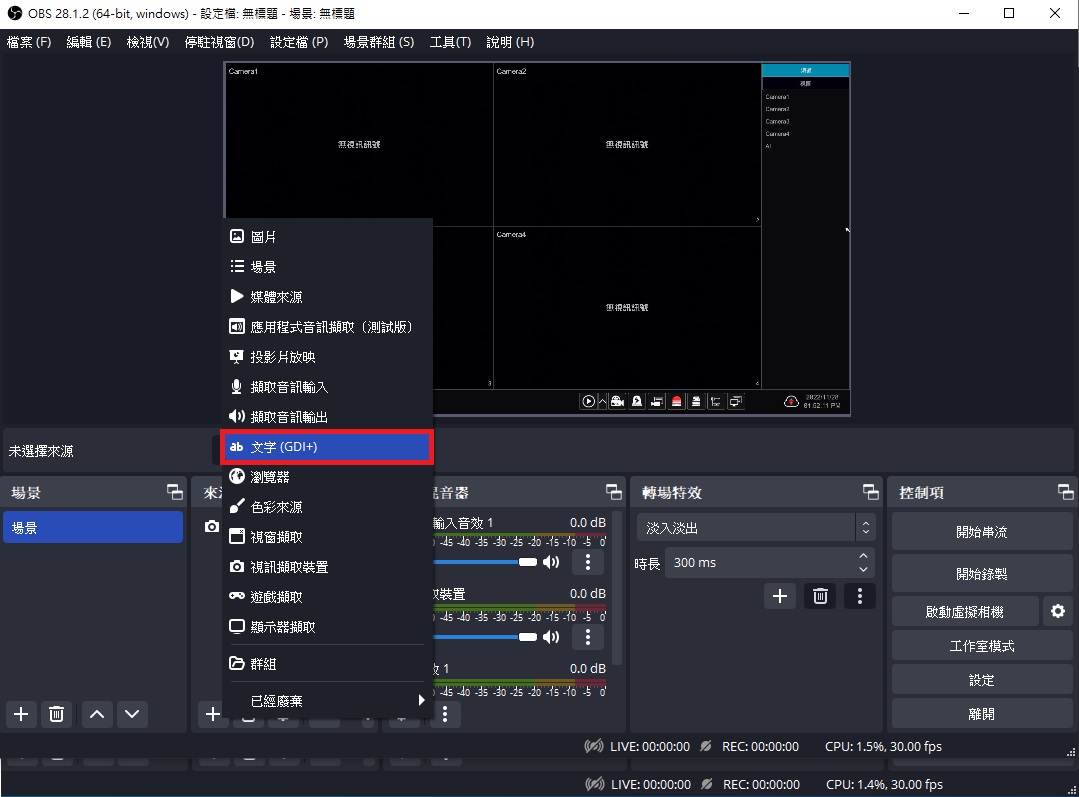The height and width of the screenshot is (797, 1079).
Task: Choose 視窗擷取 from the menu
Action: [327, 537]
